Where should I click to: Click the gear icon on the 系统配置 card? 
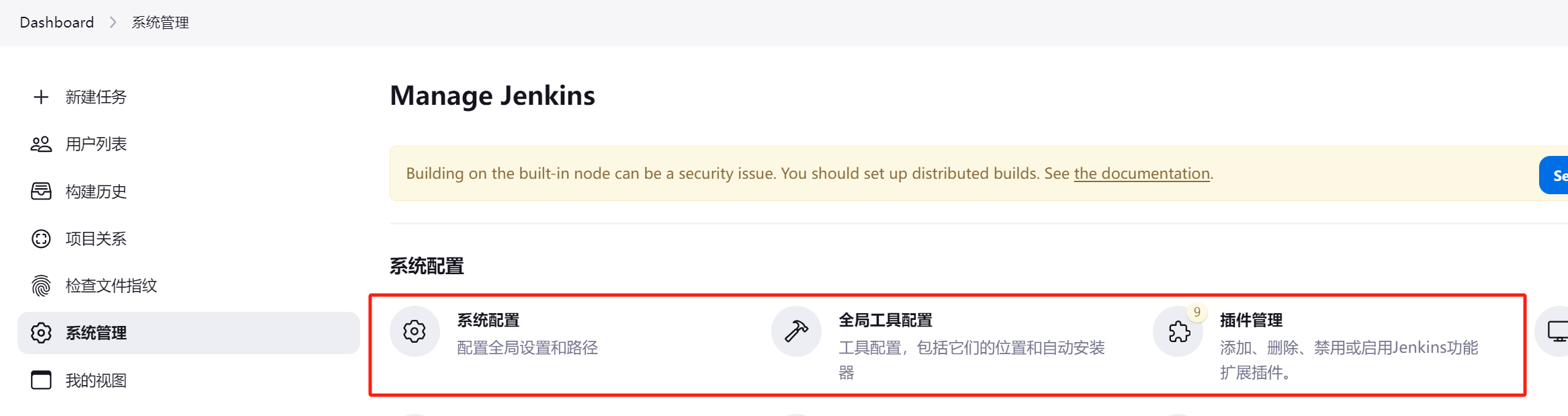tap(415, 331)
